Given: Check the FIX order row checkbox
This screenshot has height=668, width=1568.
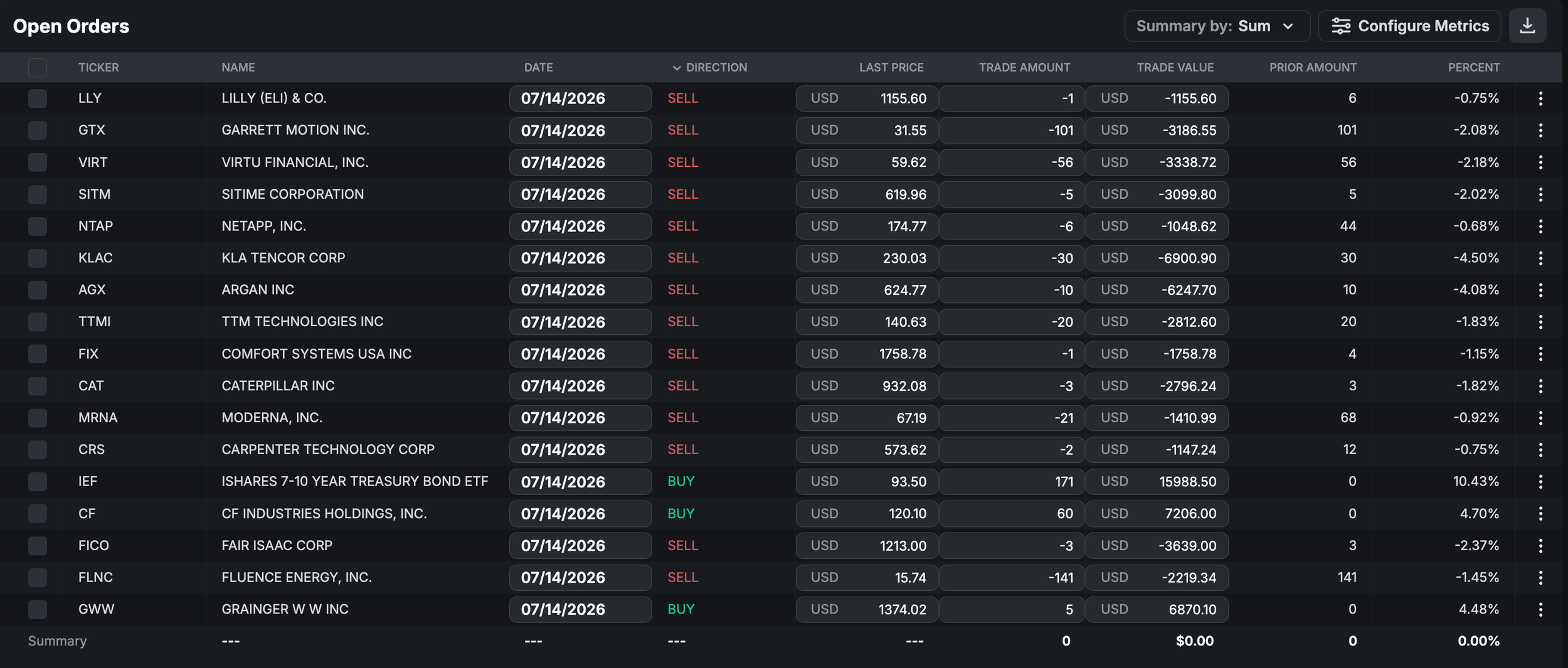Looking at the screenshot, I should [38, 354].
